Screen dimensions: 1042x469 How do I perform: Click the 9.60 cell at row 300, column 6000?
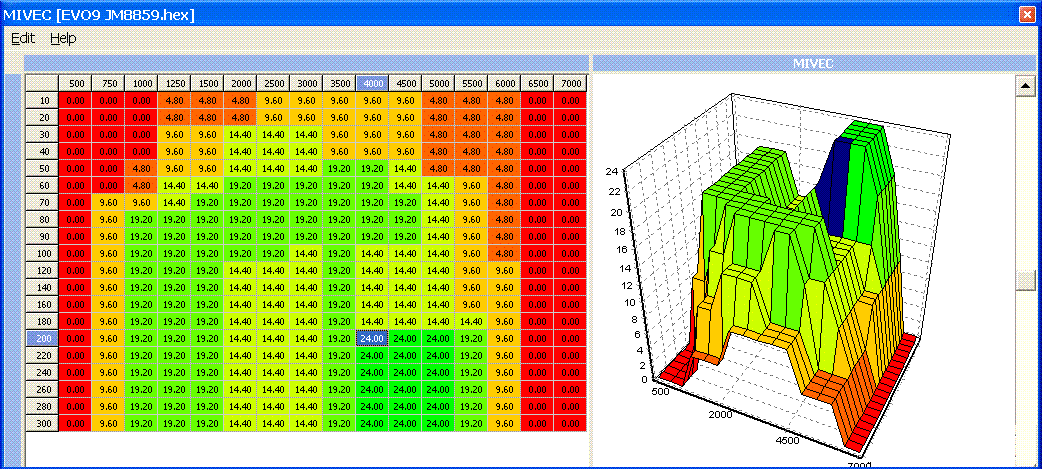coord(504,423)
